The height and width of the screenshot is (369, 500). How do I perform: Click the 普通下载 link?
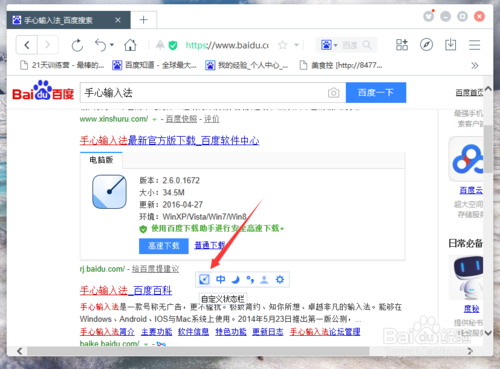pos(210,245)
